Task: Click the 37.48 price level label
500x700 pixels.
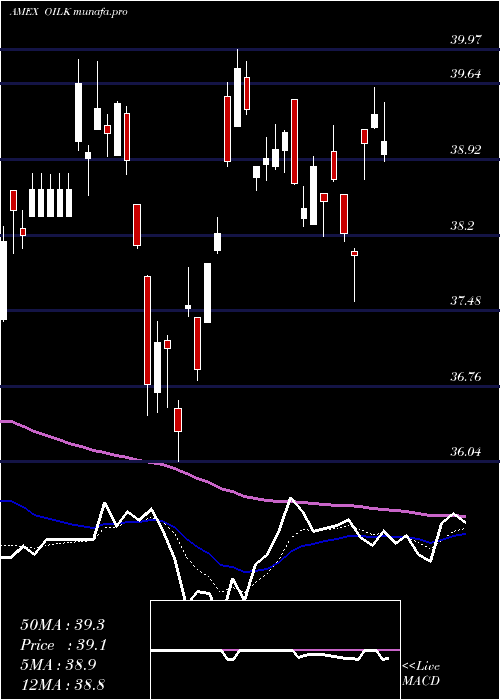Action: point(466,301)
